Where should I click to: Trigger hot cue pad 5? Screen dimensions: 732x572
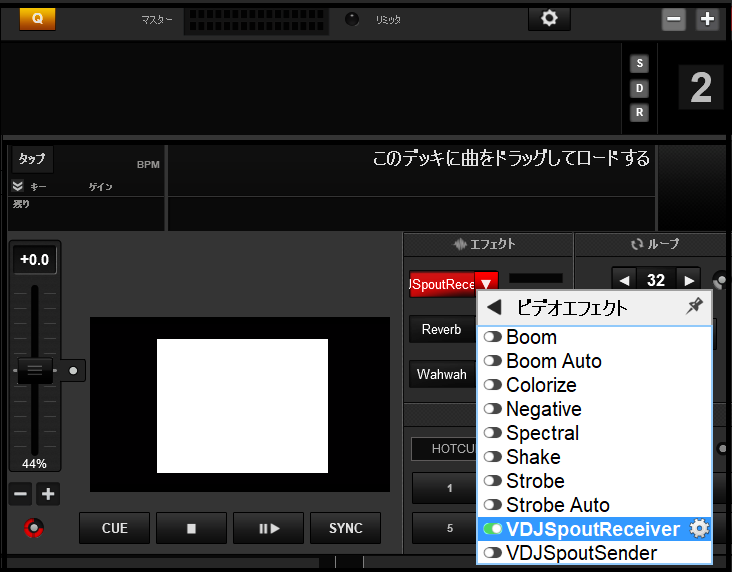[x=444, y=528]
